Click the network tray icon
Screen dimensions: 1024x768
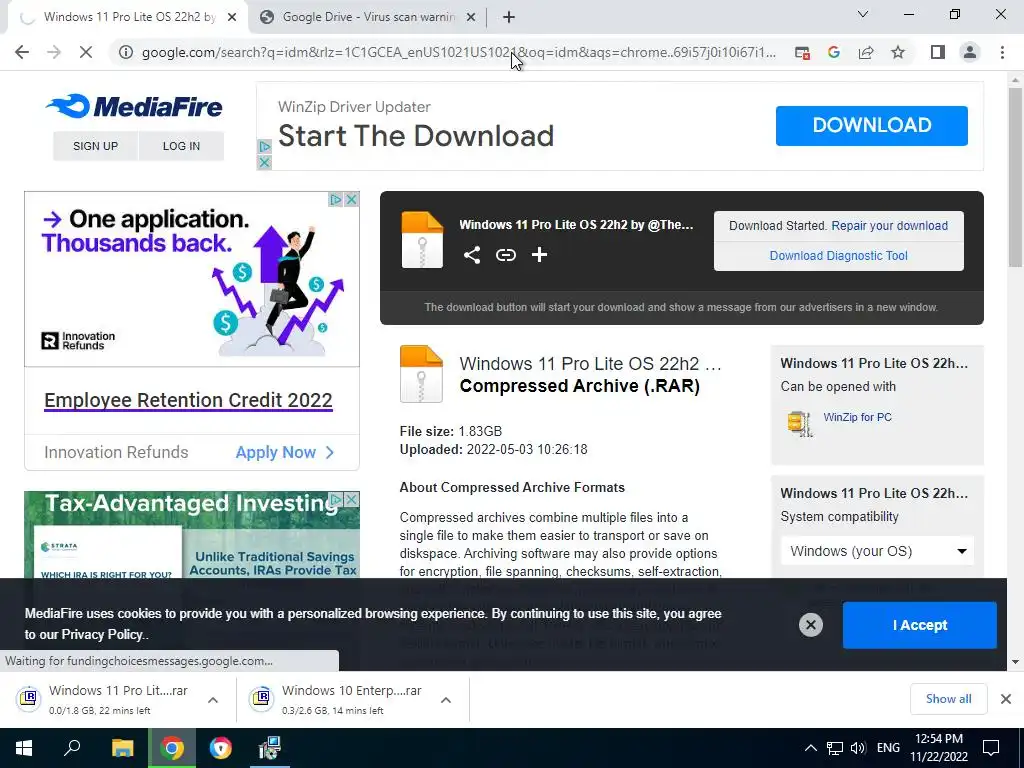(835, 748)
